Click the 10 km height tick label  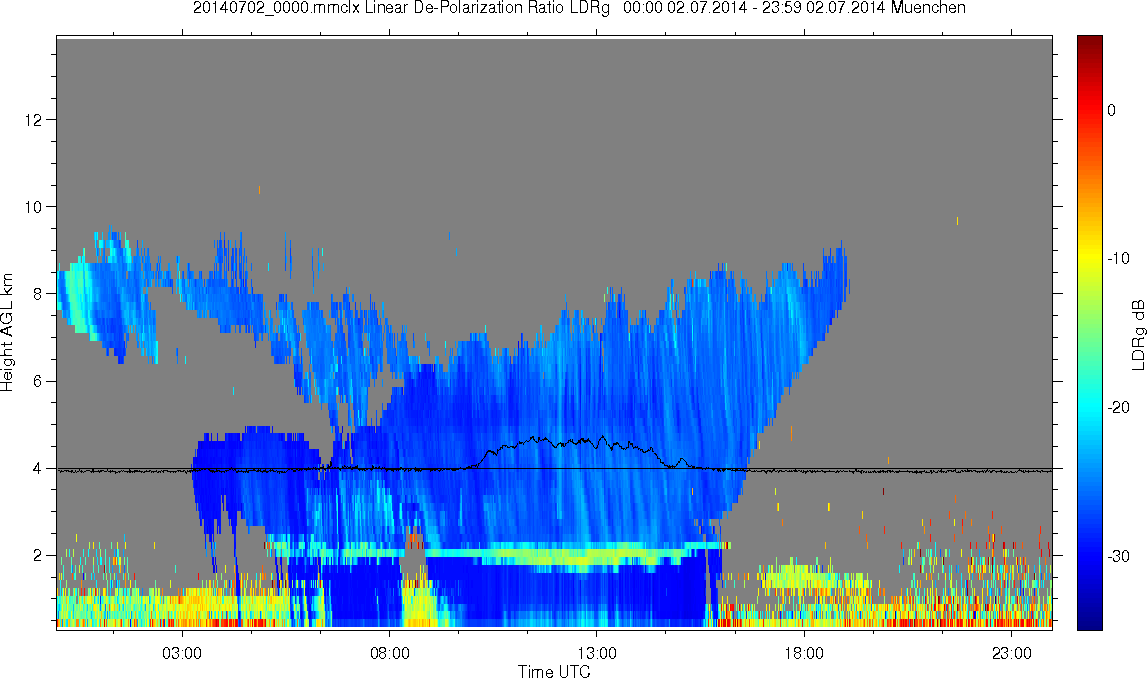coord(33,207)
